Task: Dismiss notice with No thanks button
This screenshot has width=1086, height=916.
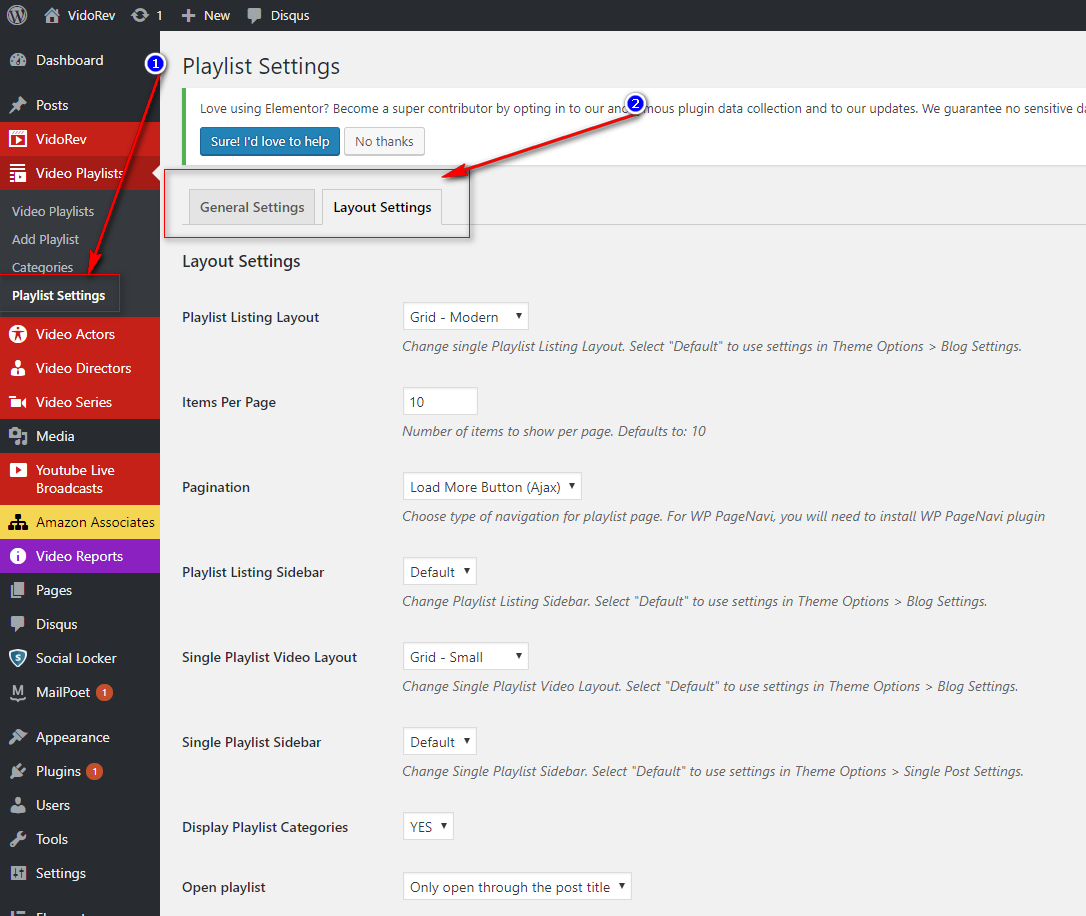Action: (x=384, y=141)
